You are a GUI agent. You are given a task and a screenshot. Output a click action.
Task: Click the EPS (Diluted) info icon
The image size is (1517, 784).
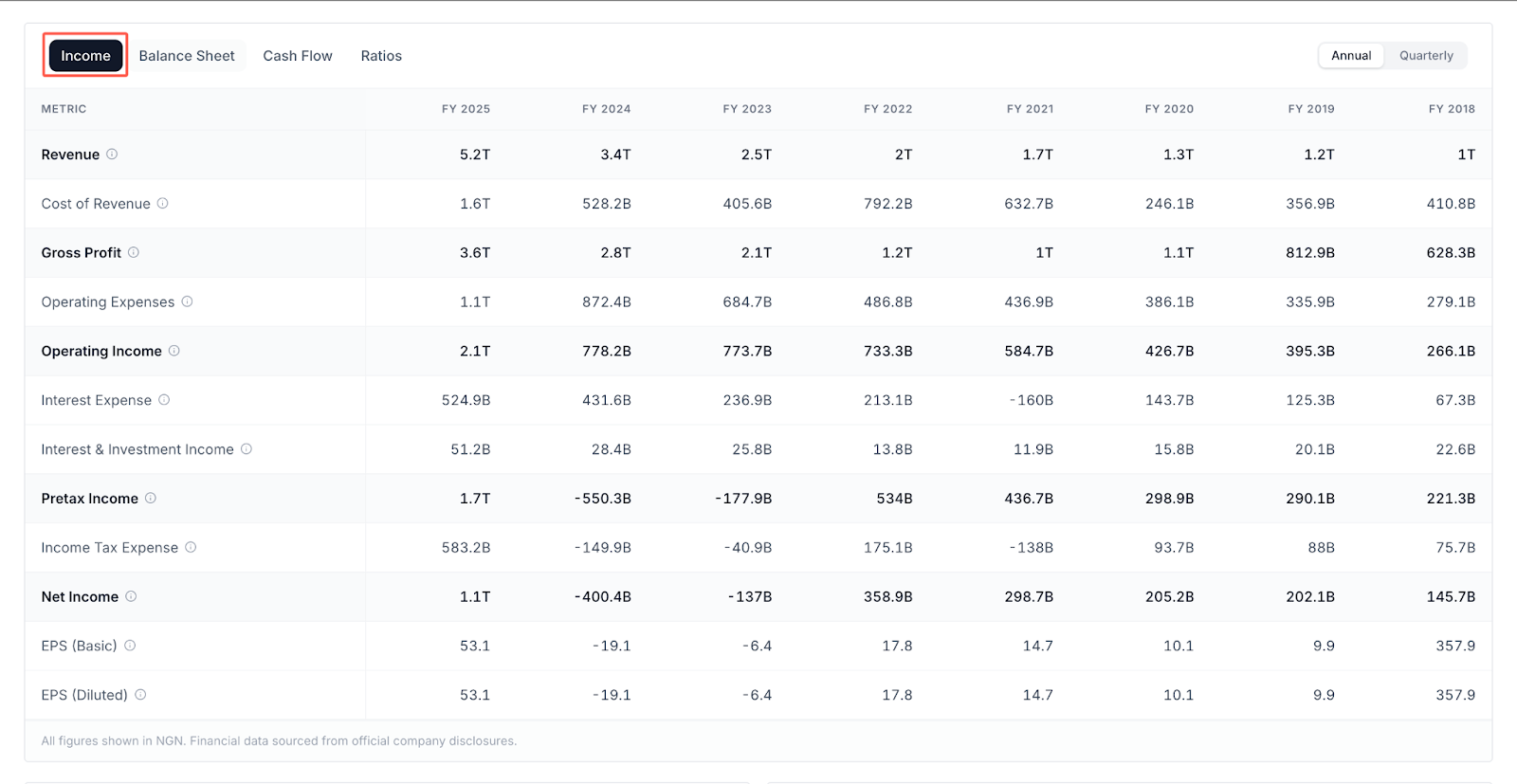click(x=142, y=695)
